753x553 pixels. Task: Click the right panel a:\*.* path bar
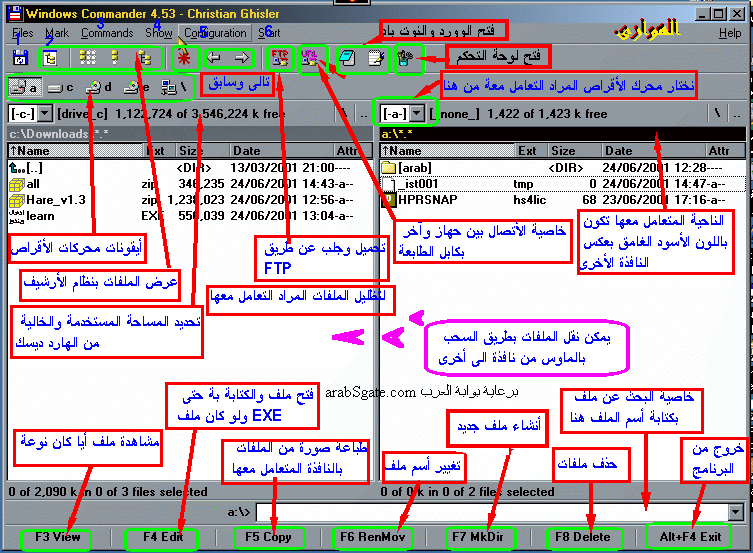(563, 134)
